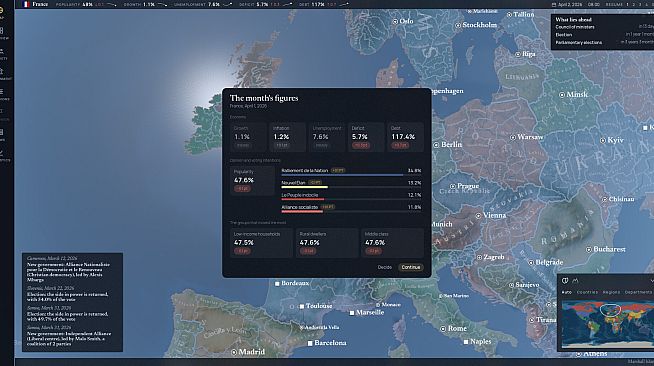
Task: Click the Madrid capital marker on the map
Action: [x=234, y=352]
